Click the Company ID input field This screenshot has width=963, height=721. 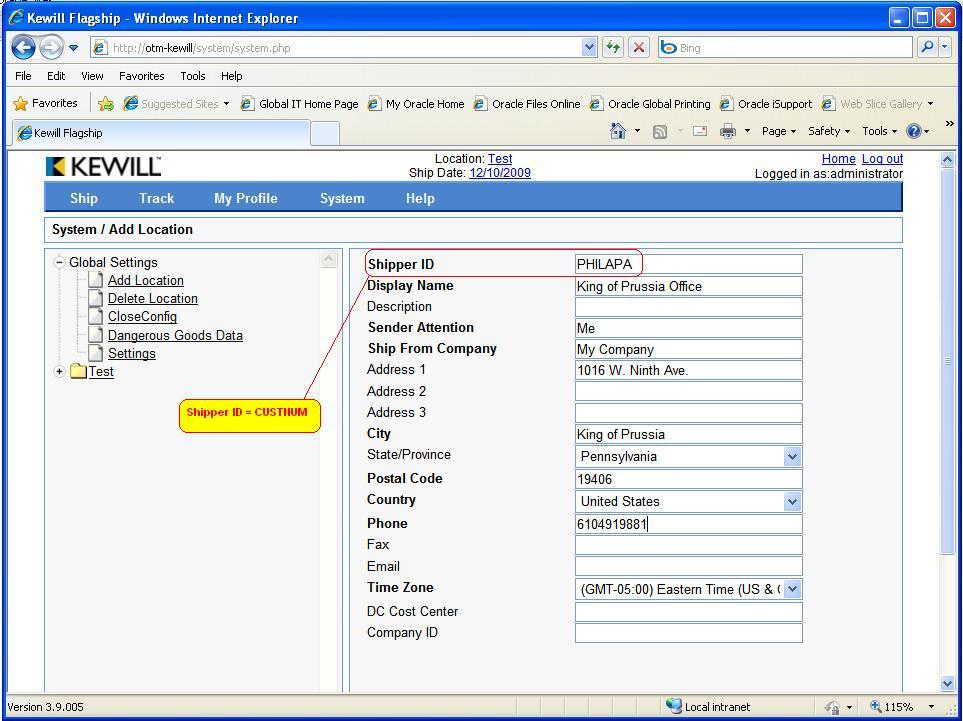pyautogui.click(x=688, y=633)
